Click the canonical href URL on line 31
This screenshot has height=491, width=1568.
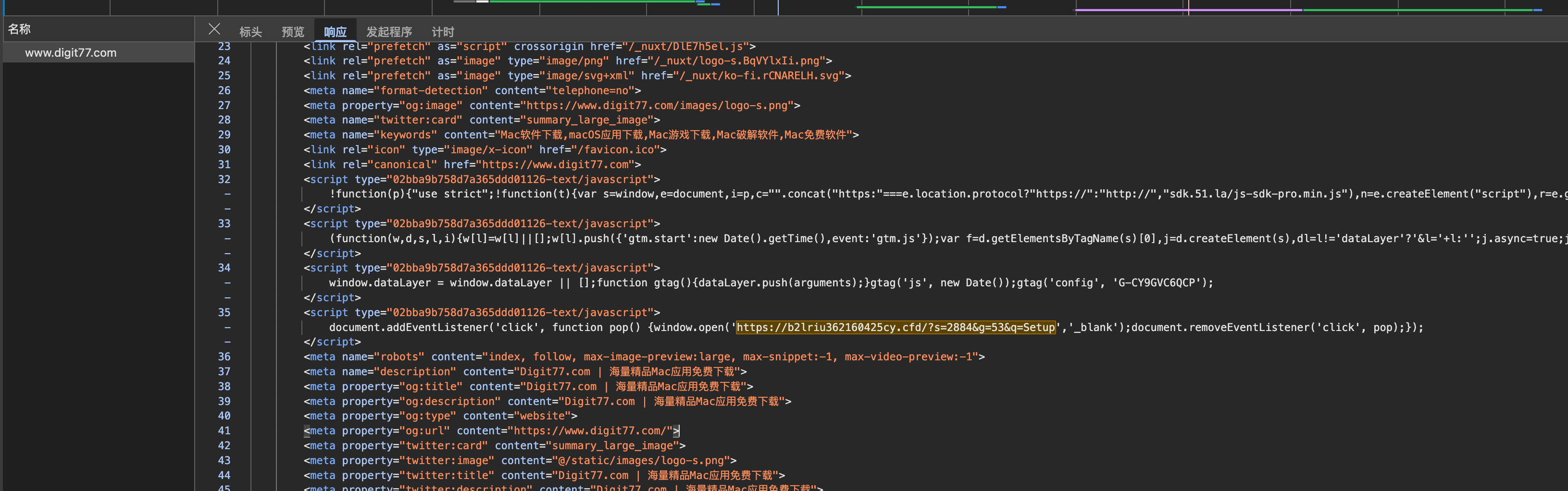555,165
